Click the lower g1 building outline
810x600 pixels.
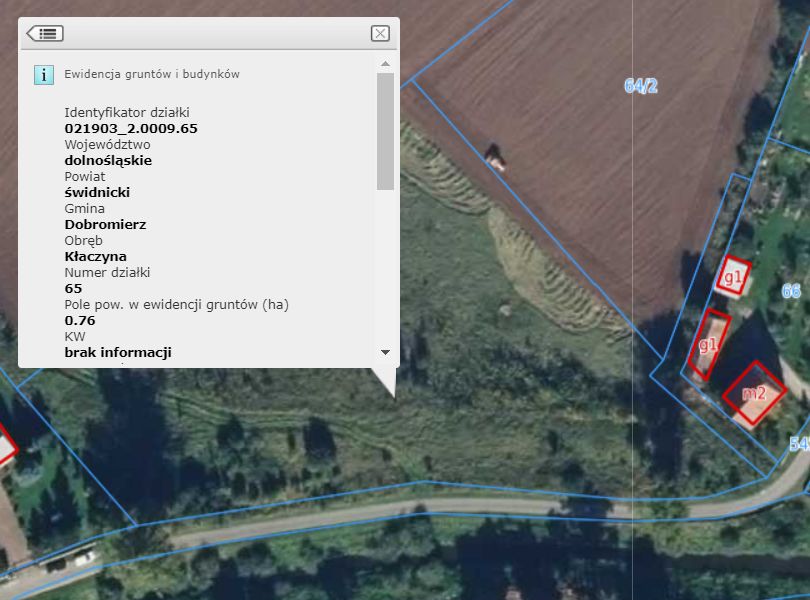(x=709, y=345)
